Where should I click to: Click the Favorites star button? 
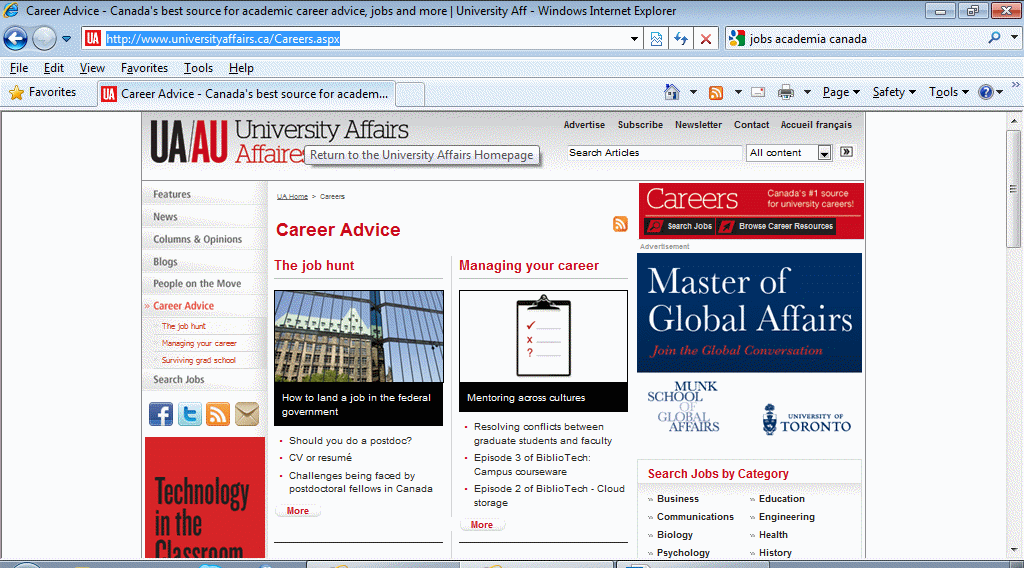pyautogui.click(x=43, y=93)
